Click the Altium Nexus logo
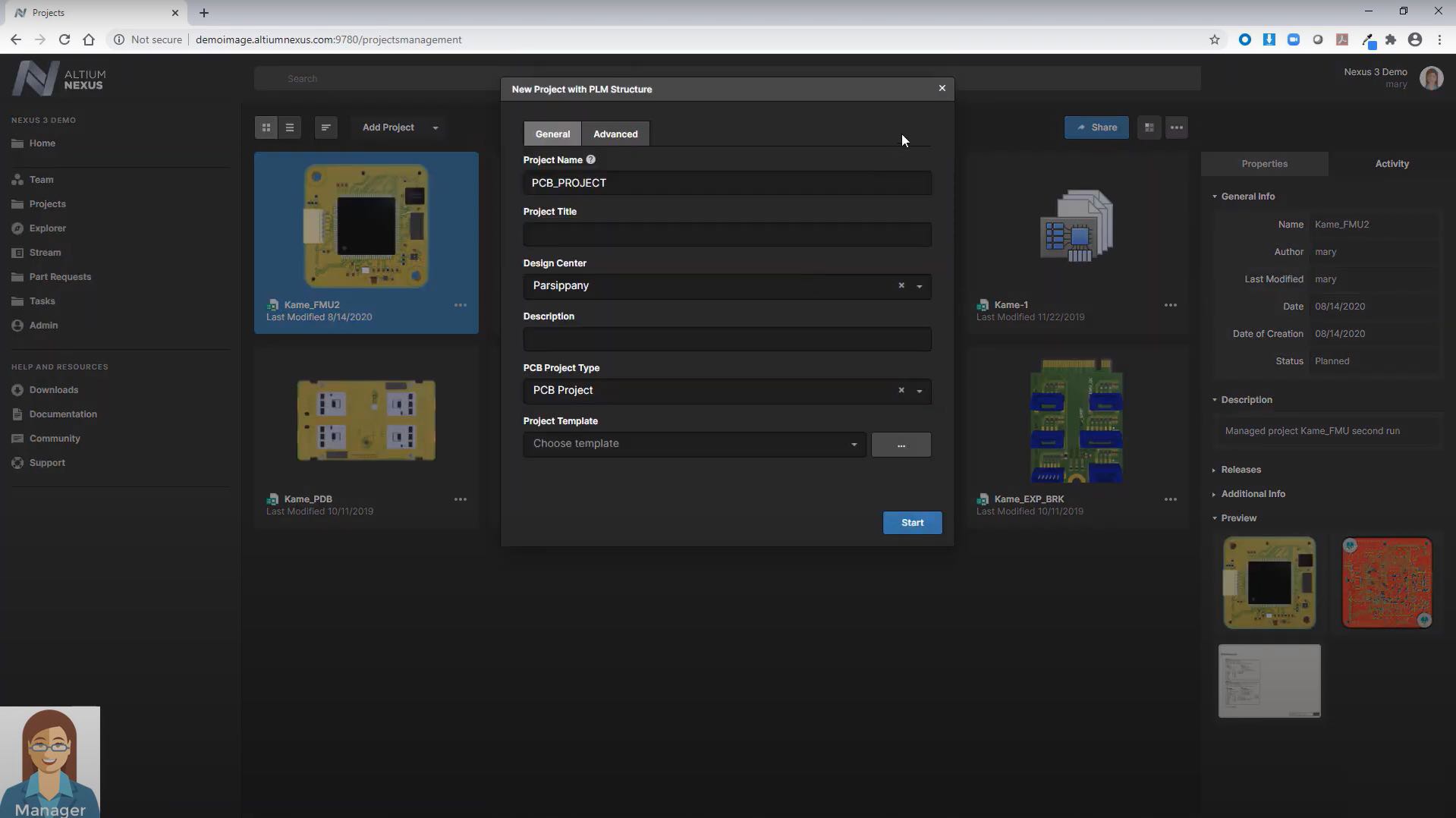Image resolution: width=1456 pixels, height=818 pixels. (57, 77)
